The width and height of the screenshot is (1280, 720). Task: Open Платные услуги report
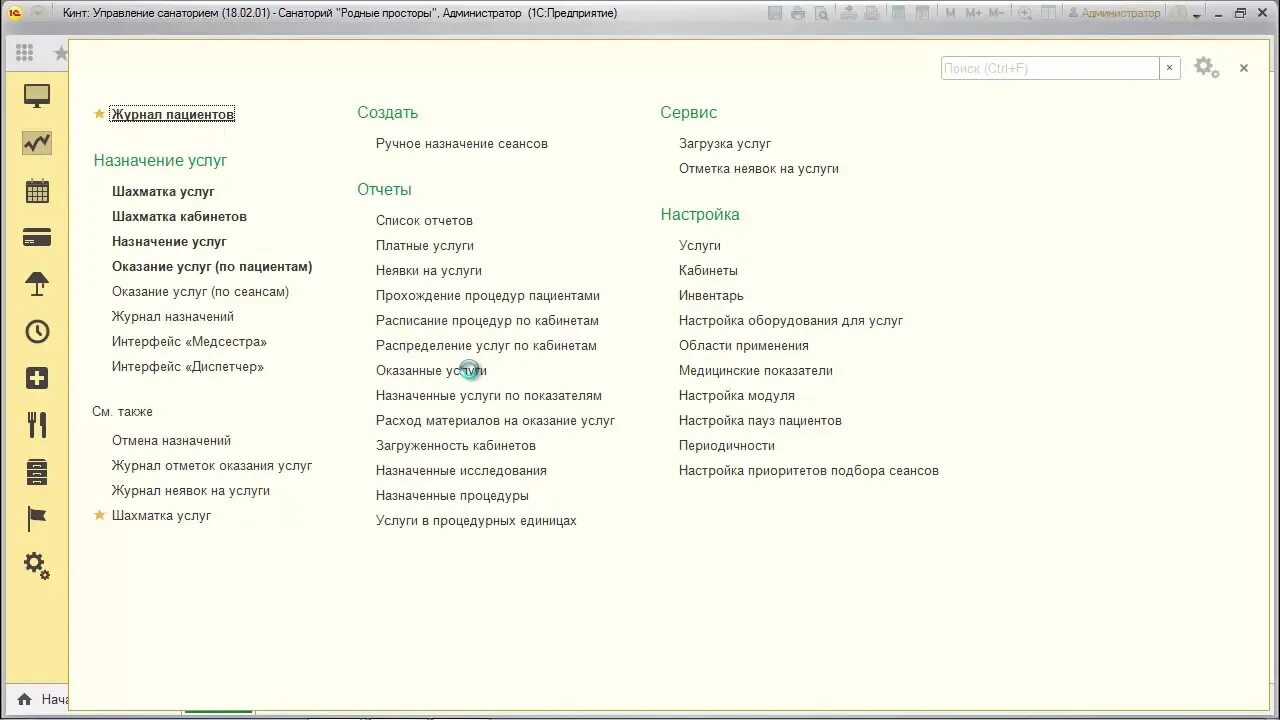point(425,245)
